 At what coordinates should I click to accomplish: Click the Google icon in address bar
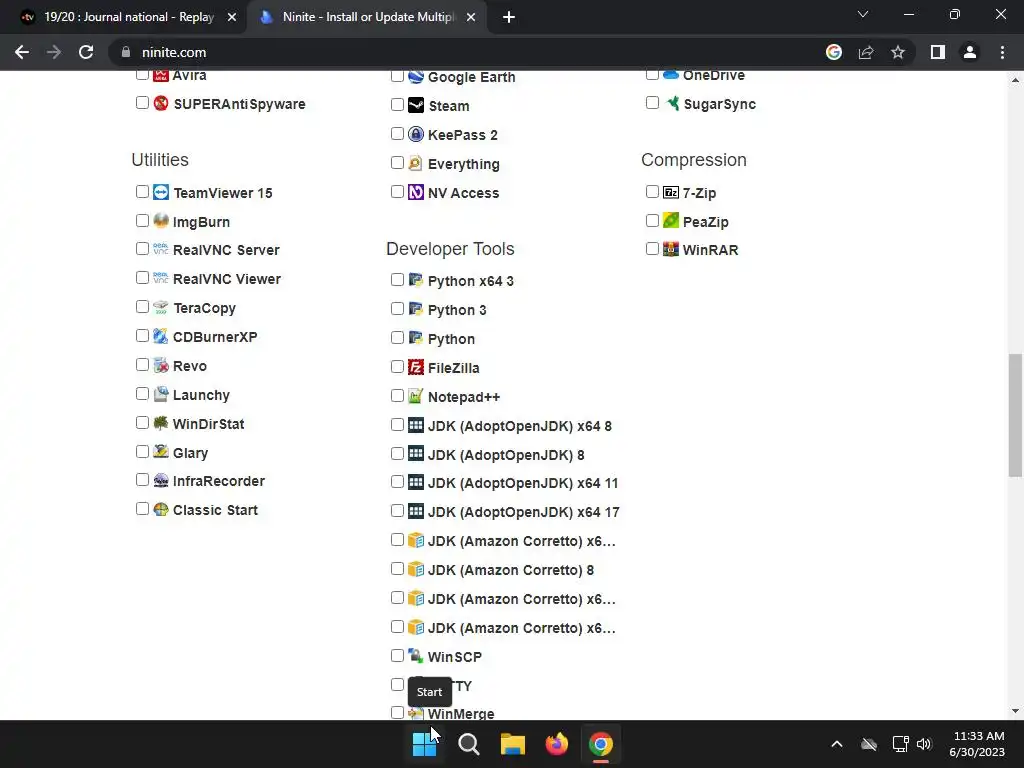click(x=834, y=52)
